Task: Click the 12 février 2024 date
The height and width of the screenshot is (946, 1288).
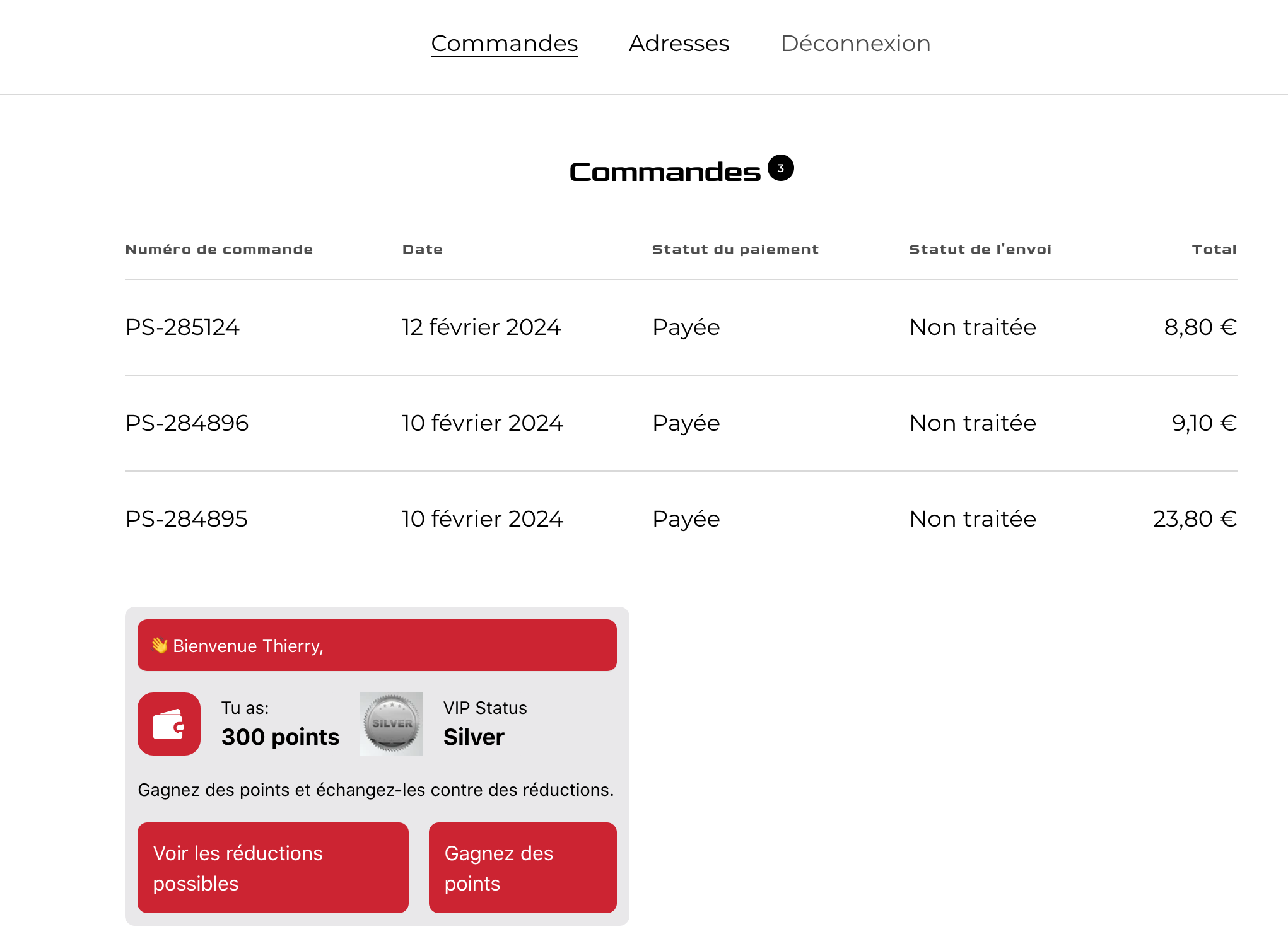Action: [481, 327]
